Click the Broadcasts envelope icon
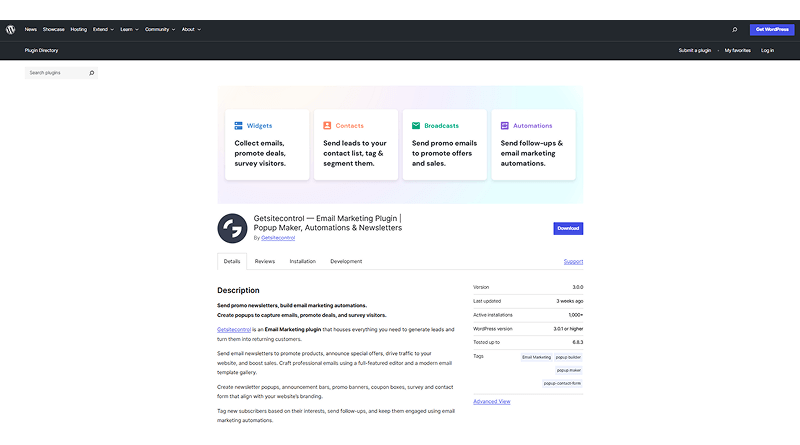The width and height of the screenshot is (800, 445). point(416,126)
